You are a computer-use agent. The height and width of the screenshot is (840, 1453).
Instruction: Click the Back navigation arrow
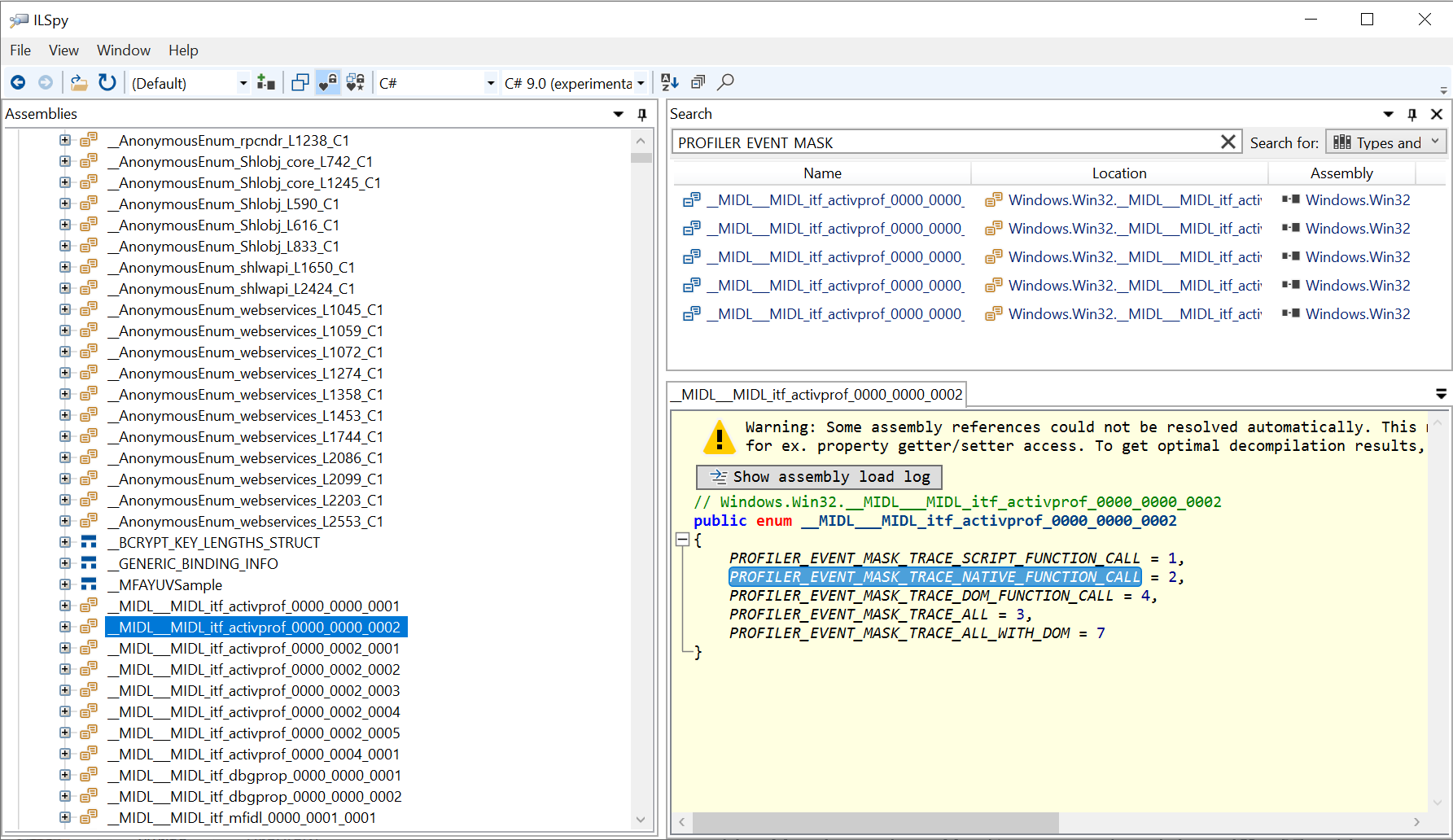point(18,82)
